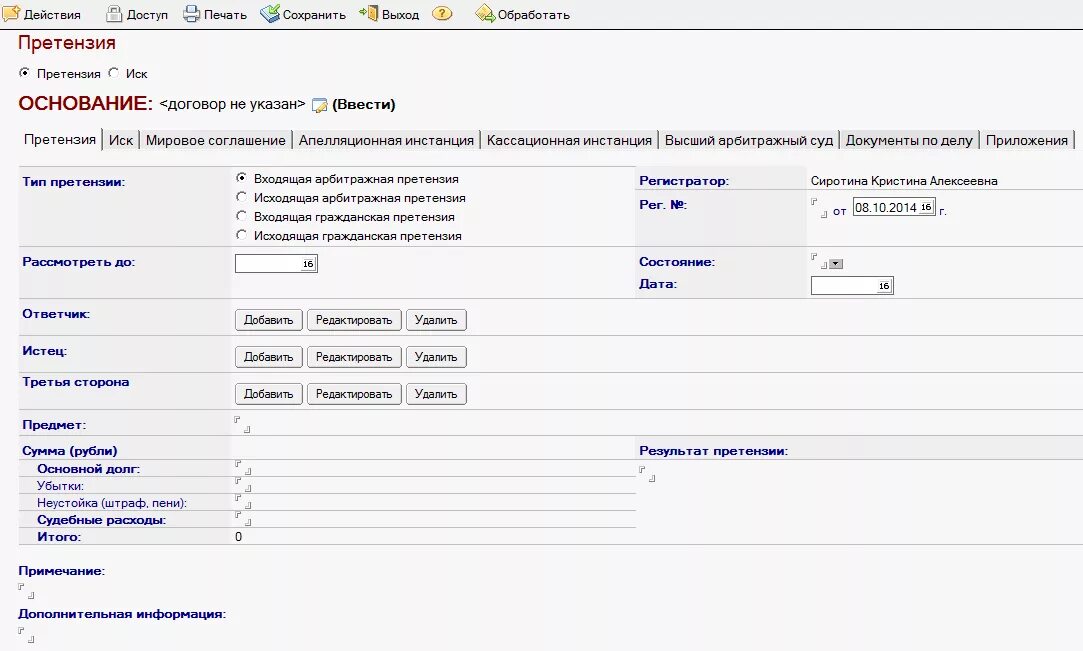Open the Приложения tab
This screenshot has width=1083, height=651.
click(1026, 140)
